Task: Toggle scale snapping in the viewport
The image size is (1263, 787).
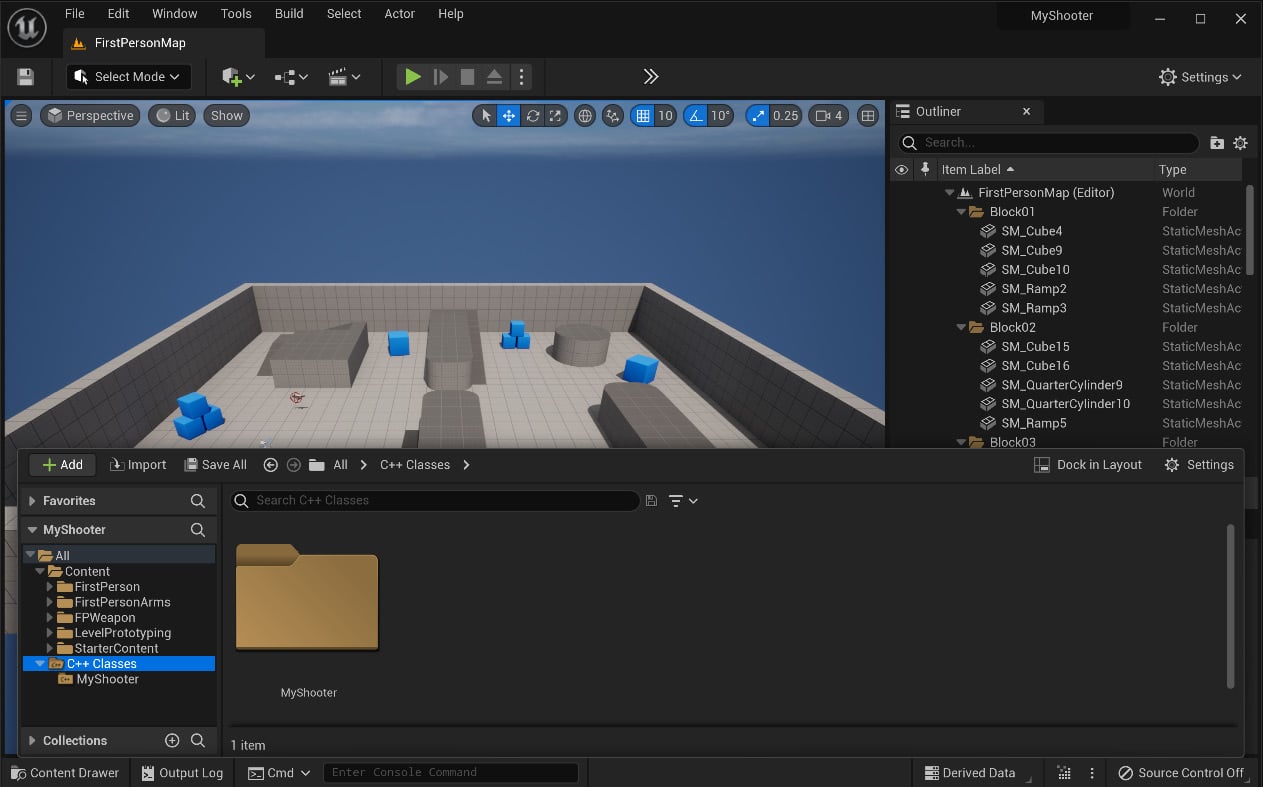Action: pyautogui.click(x=758, y=116)
